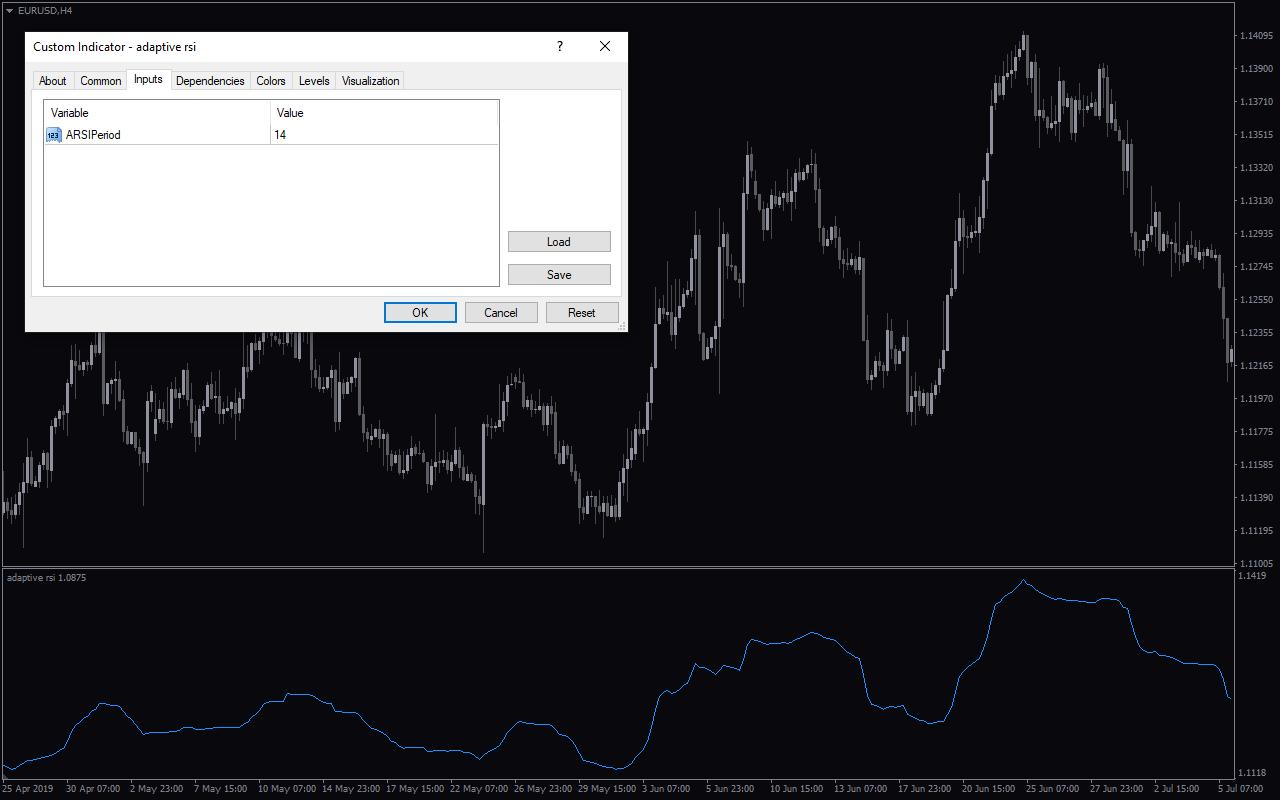Open the Dependencies tab
This screenshot has width=1280, height=800.
click(x=210, y=81)
